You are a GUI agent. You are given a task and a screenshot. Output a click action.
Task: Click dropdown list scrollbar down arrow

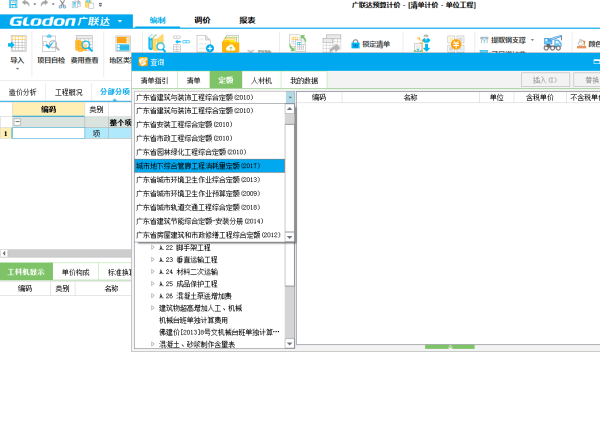click(290, 236)
